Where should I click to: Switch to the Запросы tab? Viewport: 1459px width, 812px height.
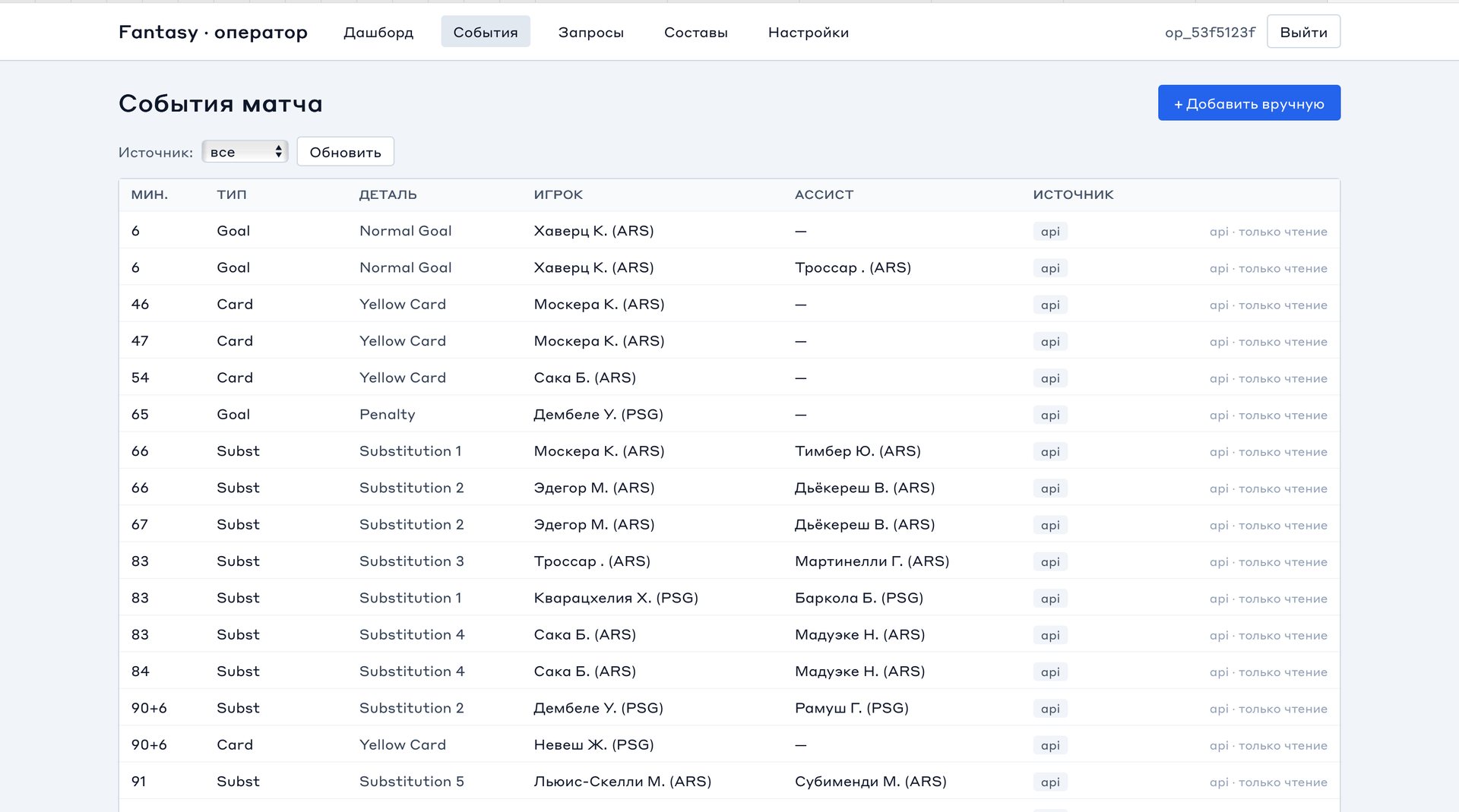(x=590, y=32)
